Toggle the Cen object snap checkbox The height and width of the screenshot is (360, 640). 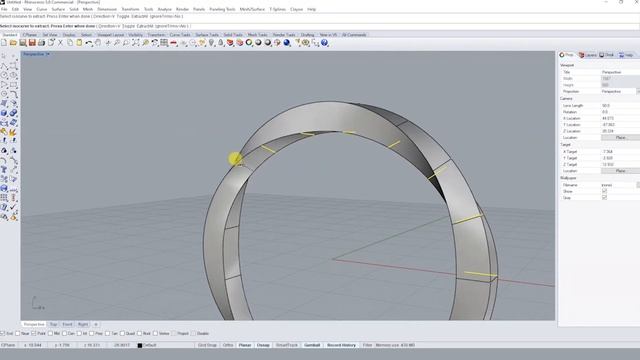click(64, 333)
